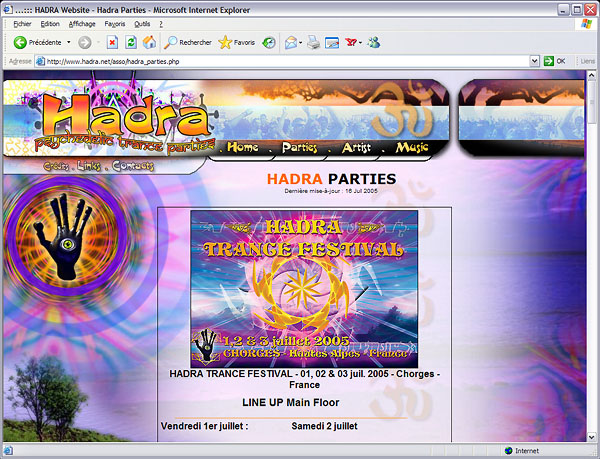Click the Internet zone status indicator
The image size is (600, 459).
(x=521, y=451)
